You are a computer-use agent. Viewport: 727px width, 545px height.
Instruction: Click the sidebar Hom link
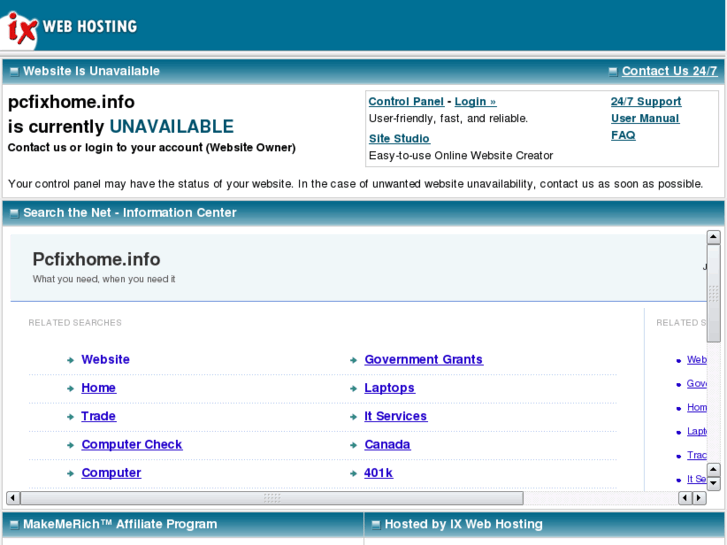(x=696, y=407)
